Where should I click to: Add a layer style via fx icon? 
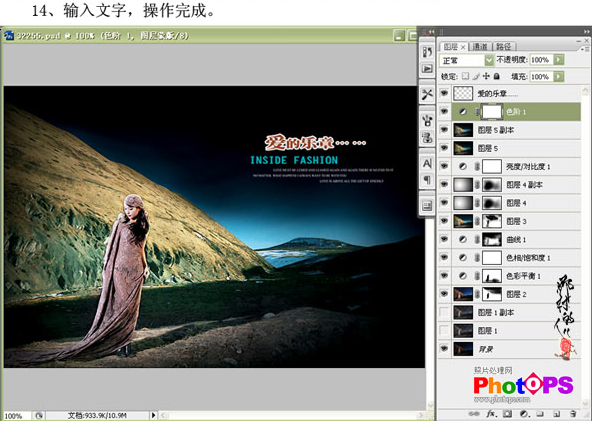tap(491, 414)
